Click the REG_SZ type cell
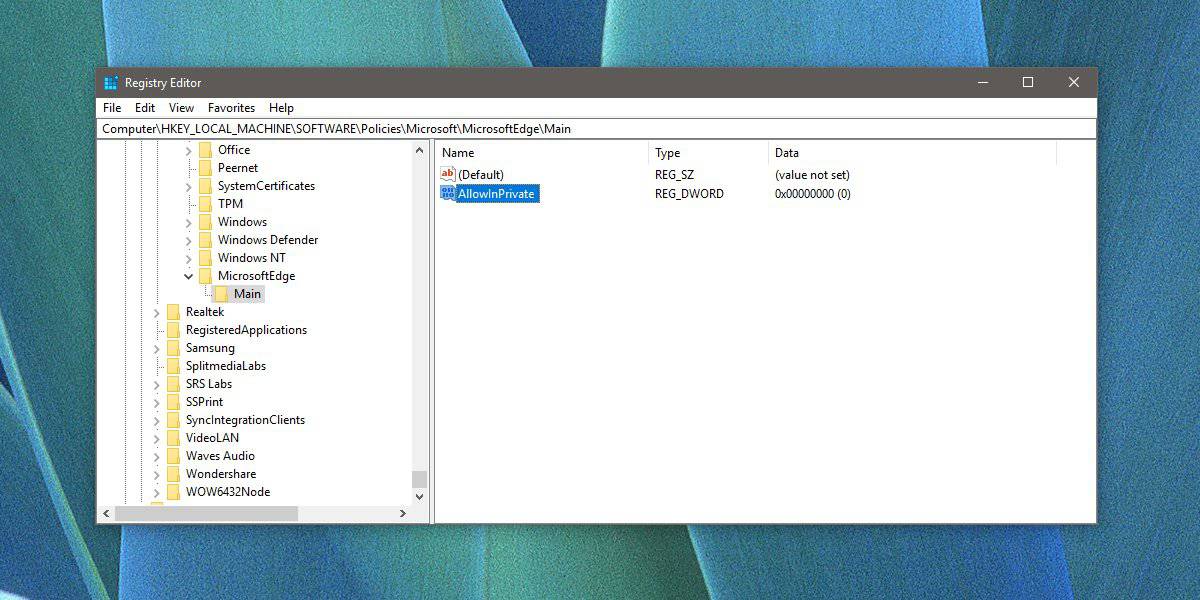Viewport: 1200px width, 600px height. [675, 175]
